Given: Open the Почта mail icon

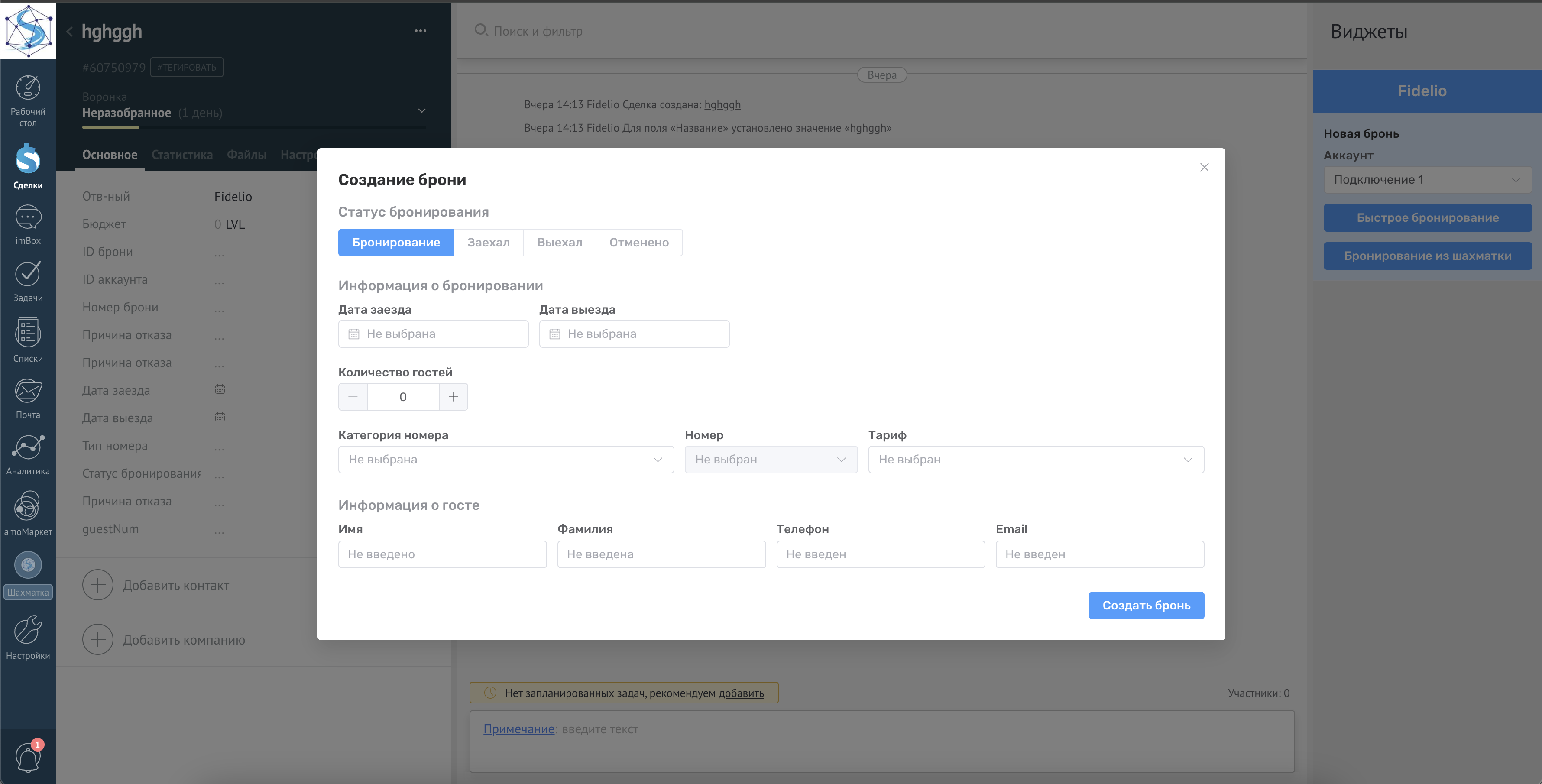Looking at the screenshot, I should pyautogui.click(x=28, y=392).
